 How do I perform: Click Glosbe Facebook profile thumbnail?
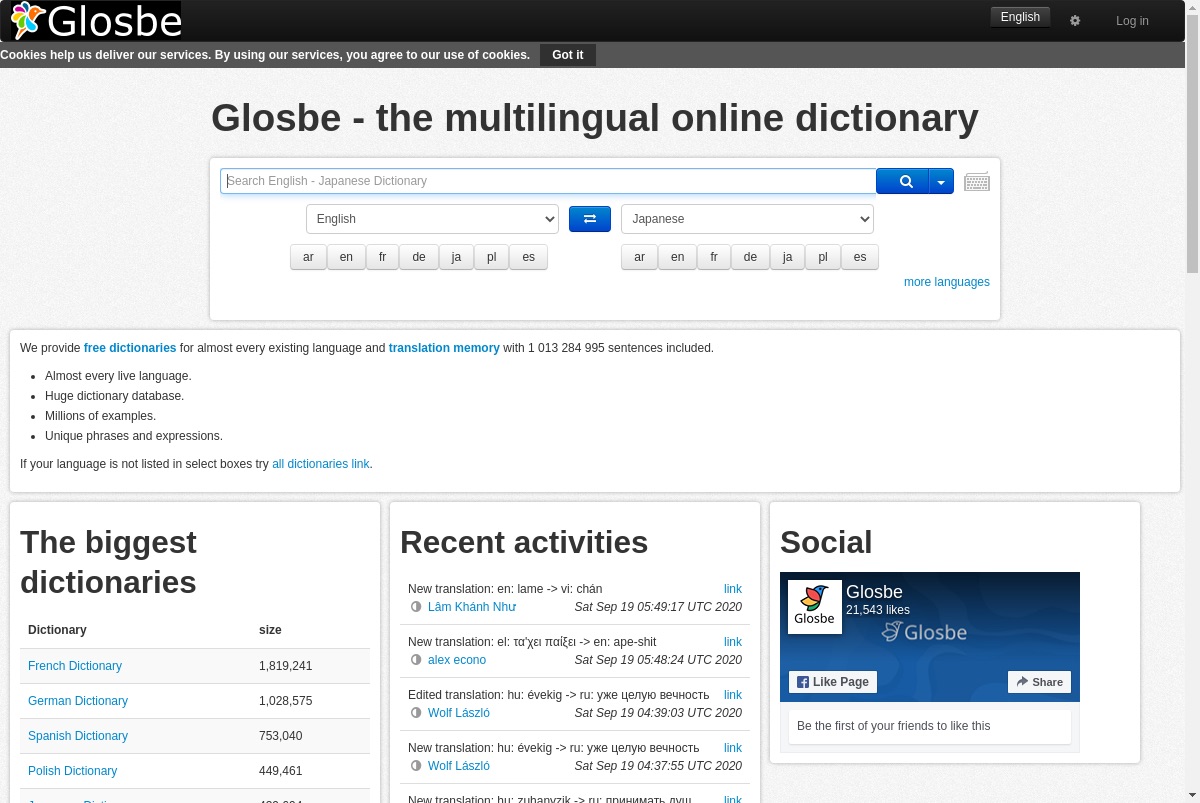tap(814, 606)
